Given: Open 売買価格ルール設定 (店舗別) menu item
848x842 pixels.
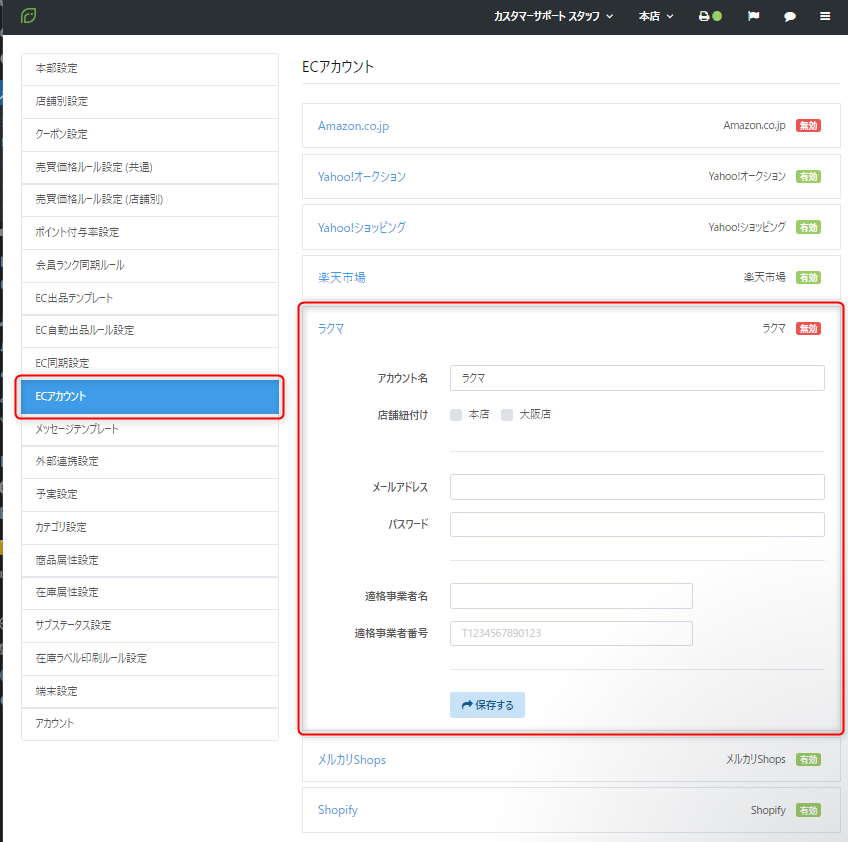Looking at the screenshot, I should click(150, 200).
